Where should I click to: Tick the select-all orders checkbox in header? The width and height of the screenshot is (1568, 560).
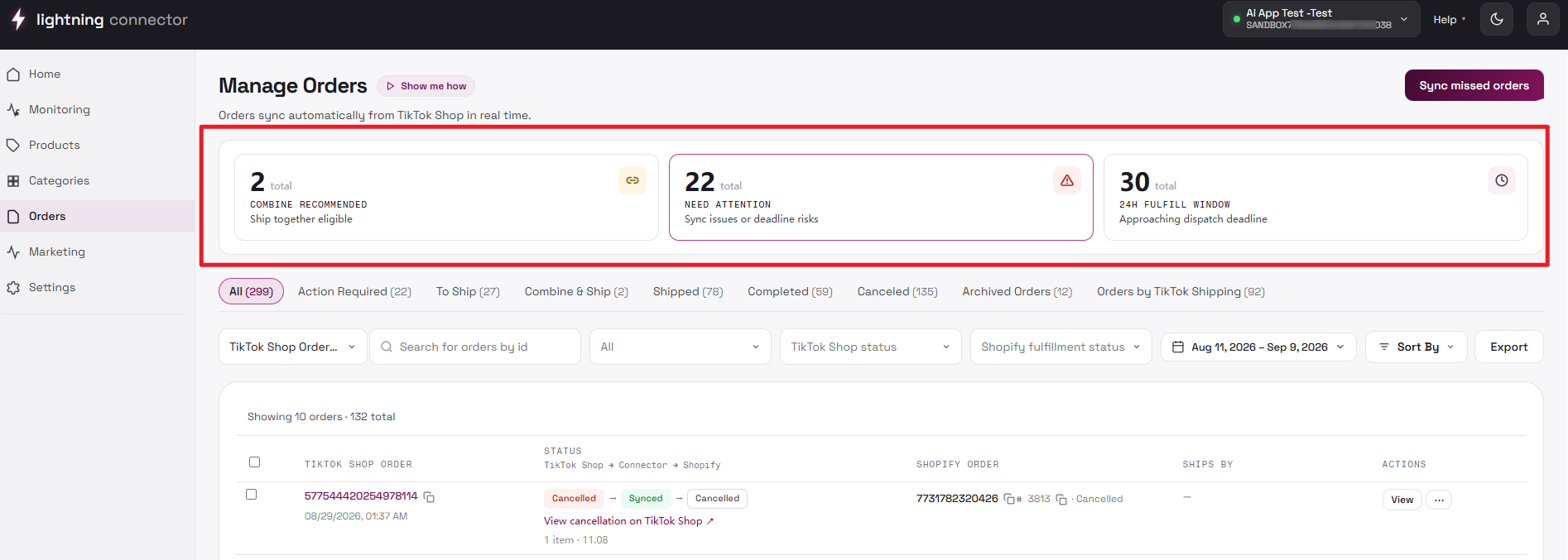coord(255,462)
